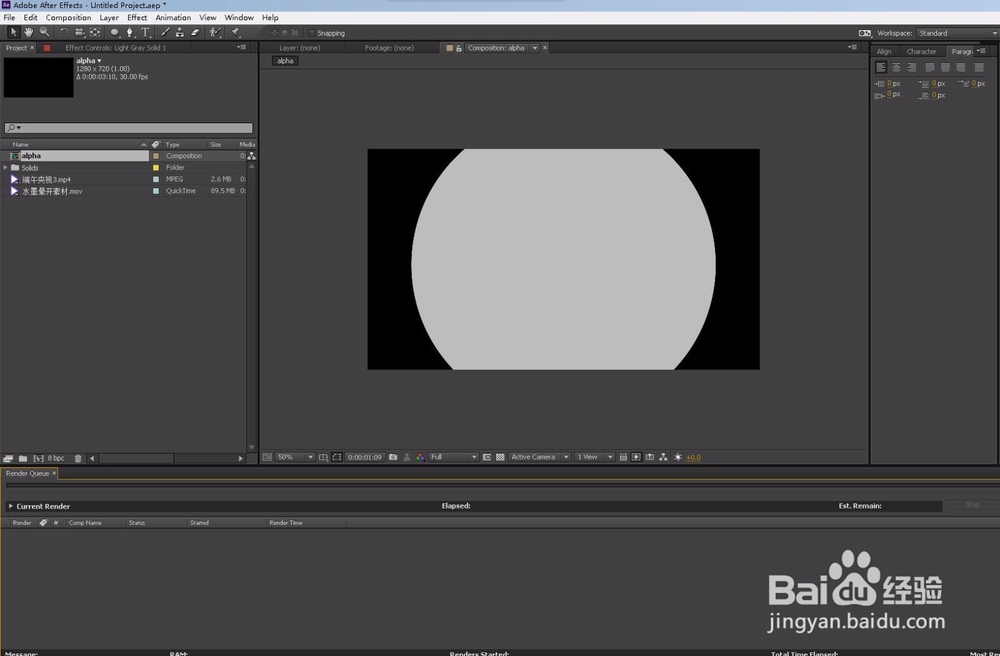Select Left align text in Paragraph panel

pyautogui.click(x=881, y=67)
